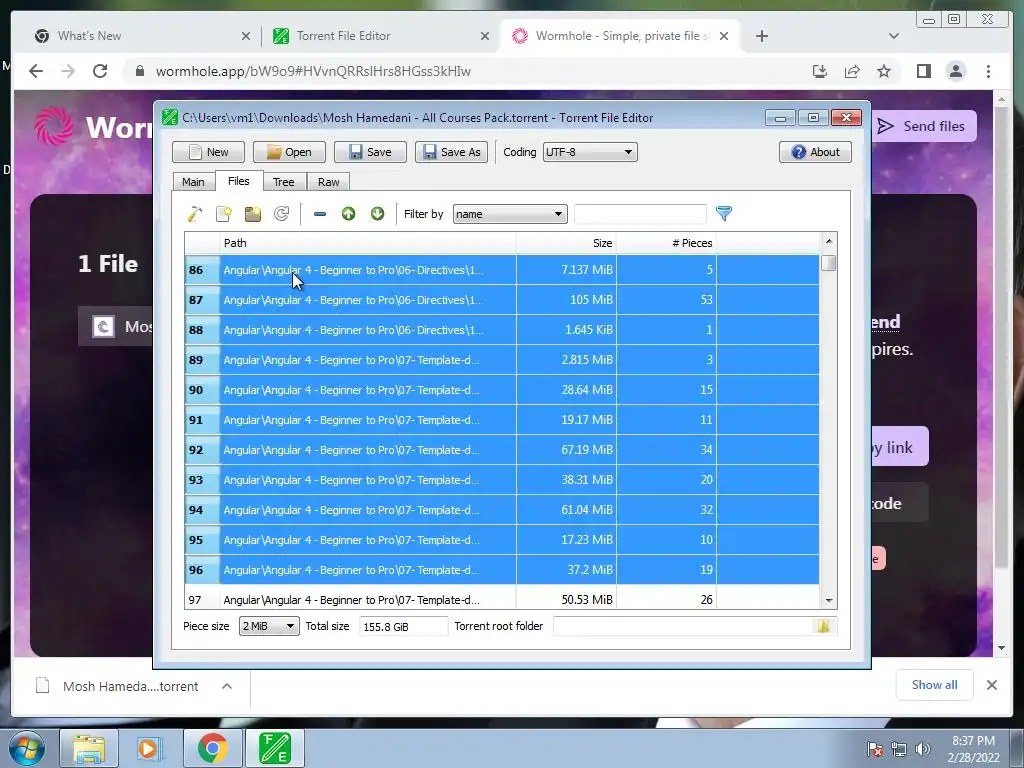The height and width of the screenshot is (768, 1024).
Task: Open the Raw tab
Action: 328,182
